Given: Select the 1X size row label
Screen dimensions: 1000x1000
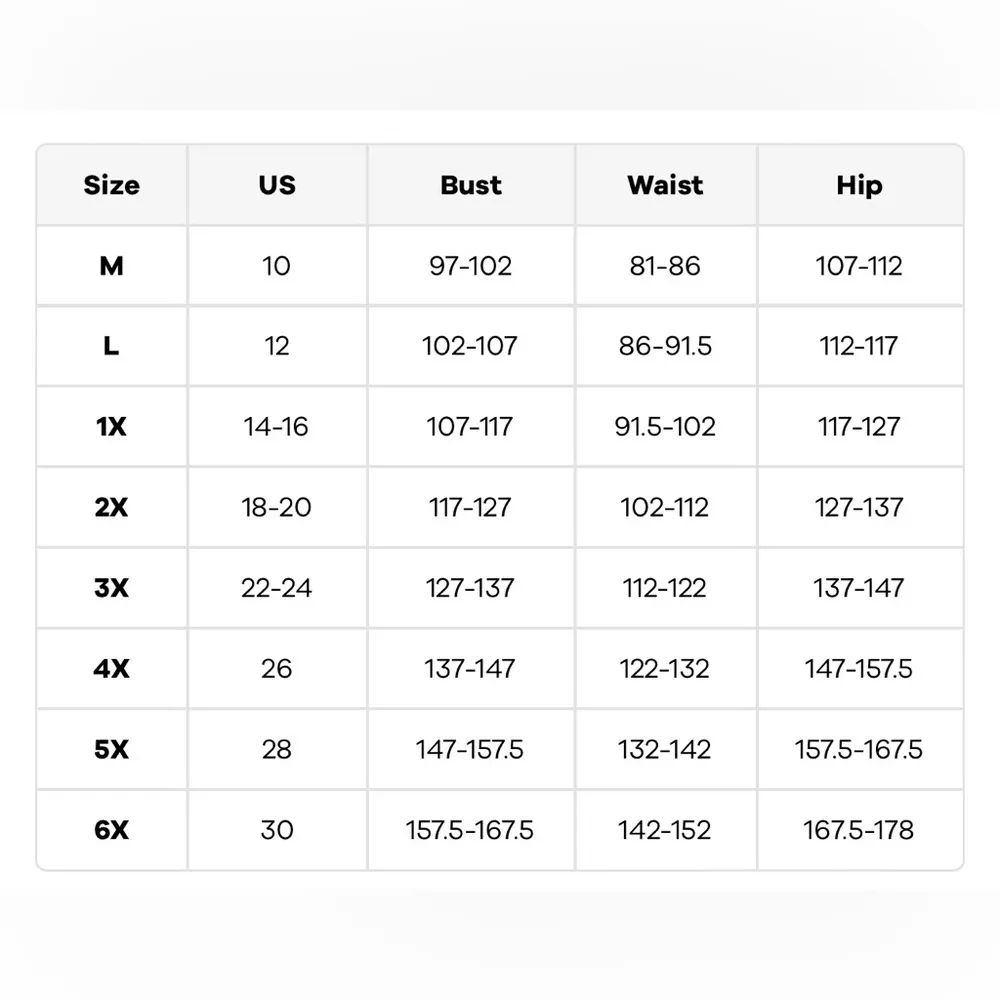Looking at the screenshot, I should pos(112,427).
